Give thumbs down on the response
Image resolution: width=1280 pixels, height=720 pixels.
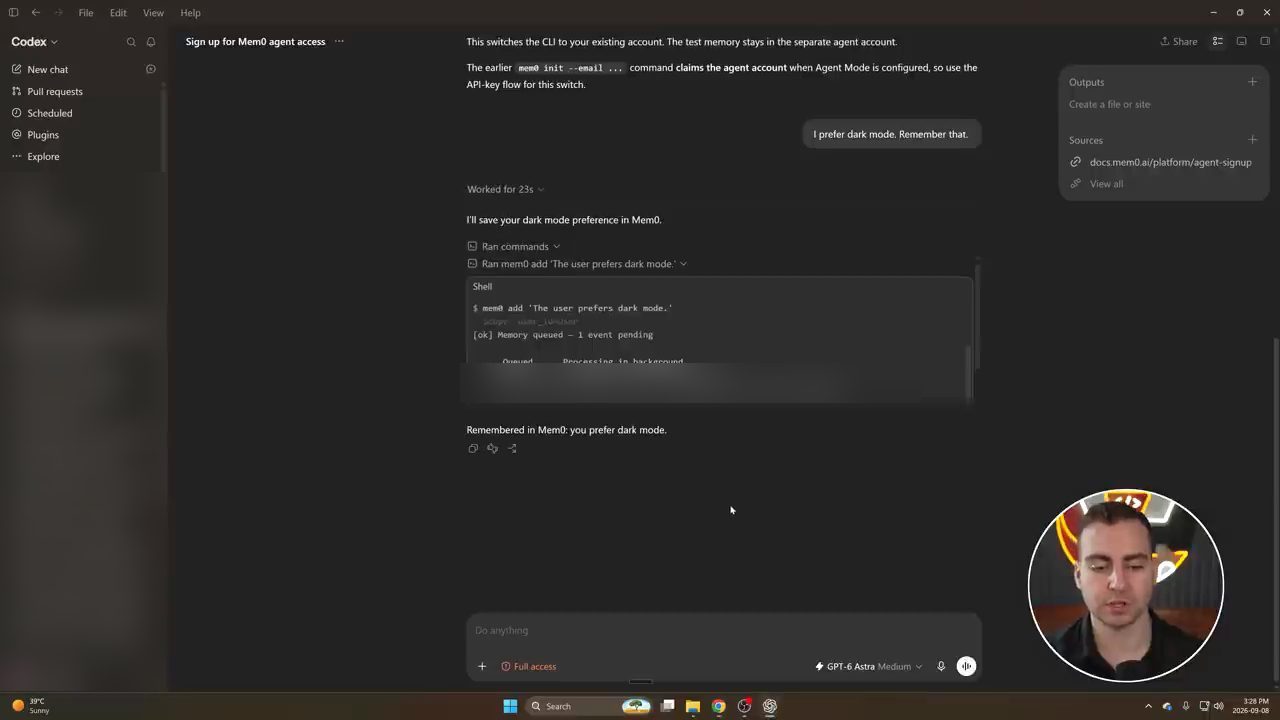click(x=492, y=448)
